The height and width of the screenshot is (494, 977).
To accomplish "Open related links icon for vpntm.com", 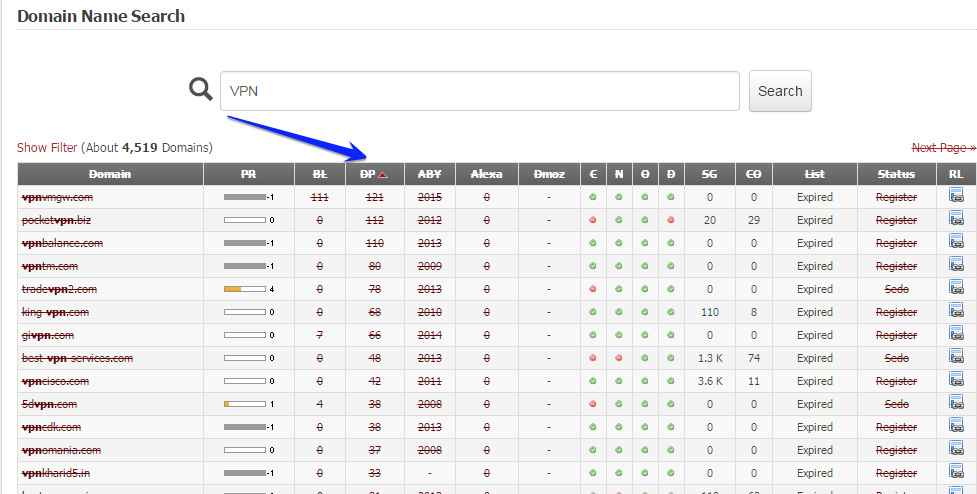I will [956, 264].
